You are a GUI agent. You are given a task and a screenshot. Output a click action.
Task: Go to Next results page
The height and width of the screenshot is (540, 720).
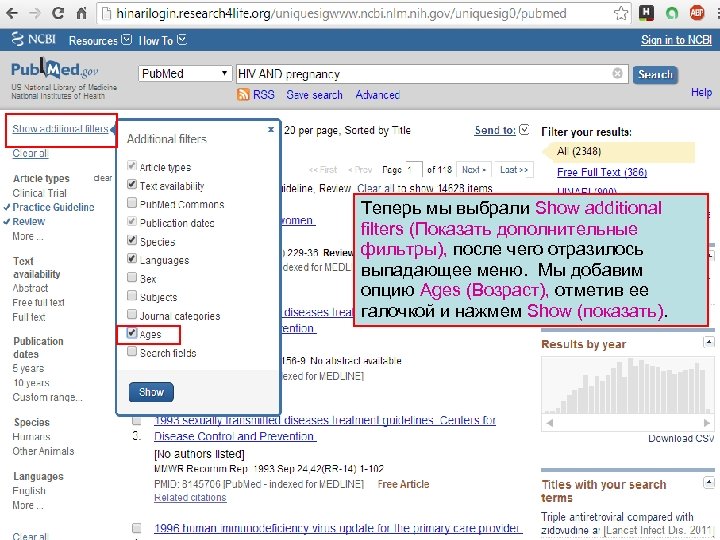(474, 169)
